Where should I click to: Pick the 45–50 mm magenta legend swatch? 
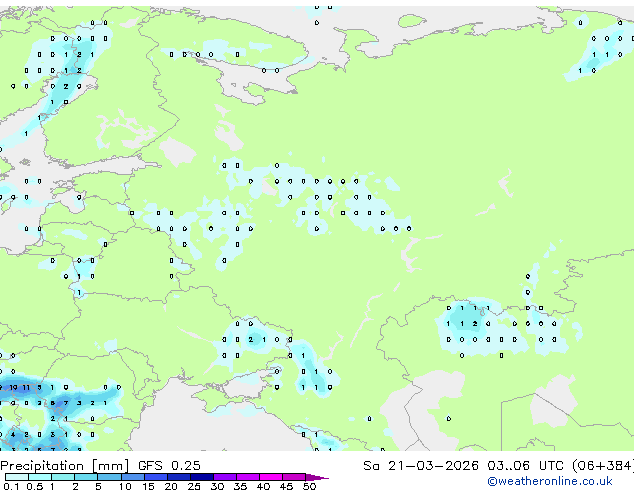tap(294, 477)
